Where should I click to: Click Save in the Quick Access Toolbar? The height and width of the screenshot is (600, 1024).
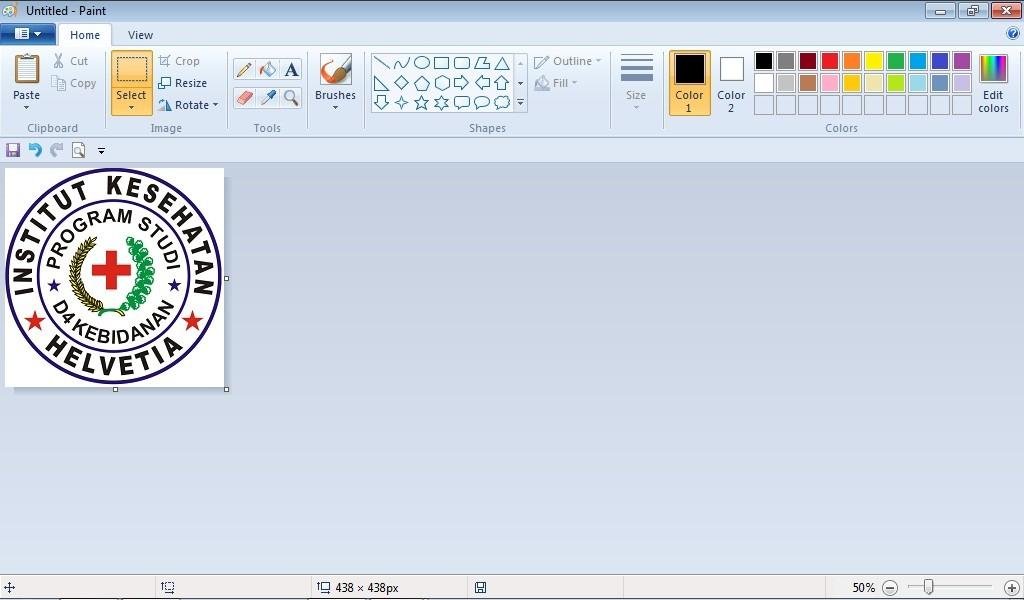(13, 151)
